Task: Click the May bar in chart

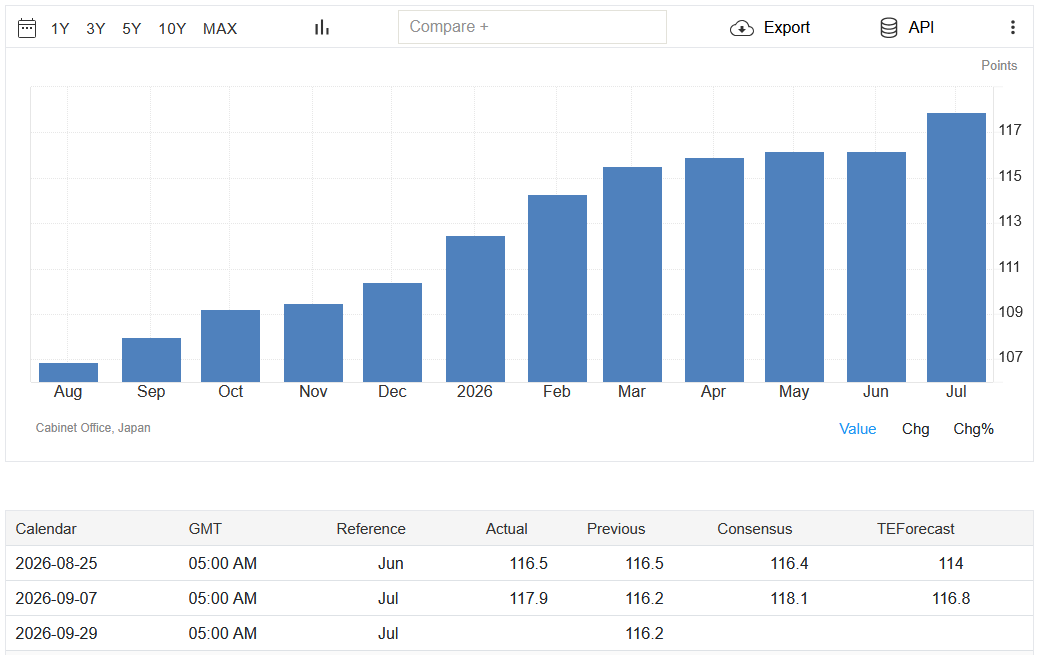Action: click(x=794, y=267)
